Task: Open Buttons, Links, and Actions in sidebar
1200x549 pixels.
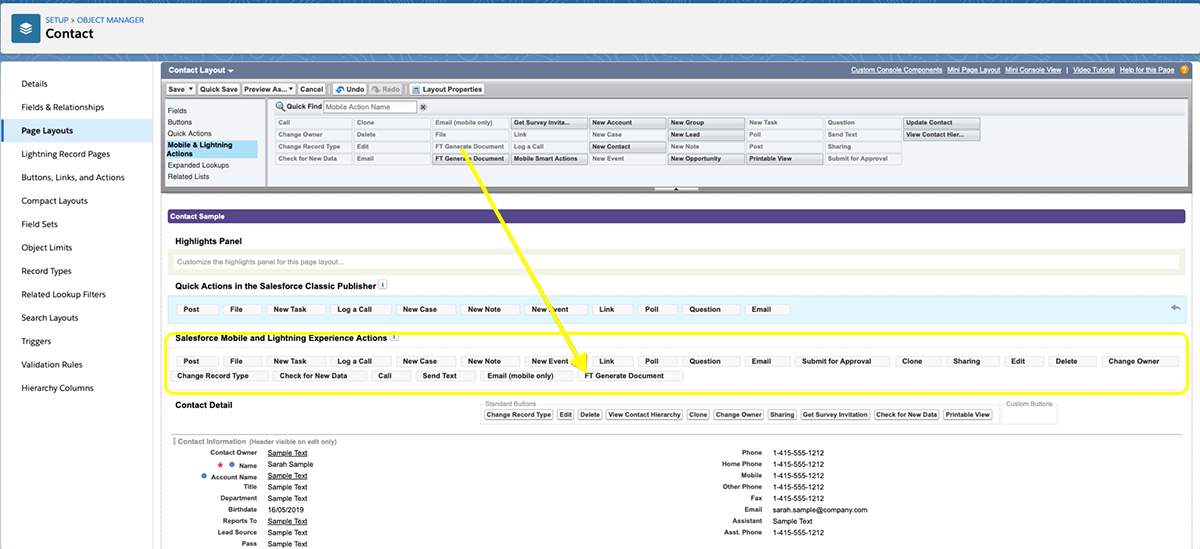Action: point(73,177)
